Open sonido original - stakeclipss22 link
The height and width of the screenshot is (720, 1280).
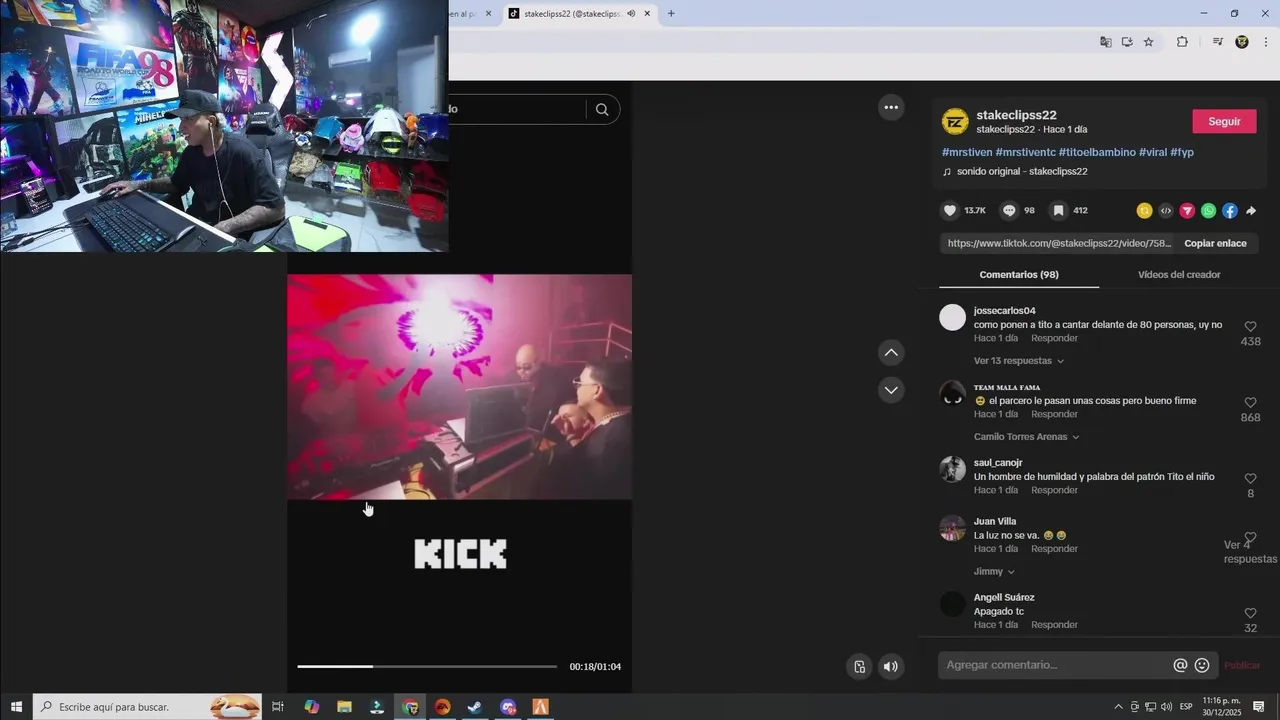click(x=1022, y=171)
